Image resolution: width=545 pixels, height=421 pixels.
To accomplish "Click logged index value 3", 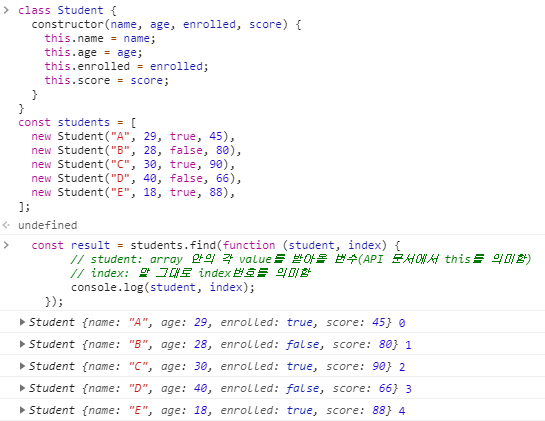I will (x=408, y=389).
